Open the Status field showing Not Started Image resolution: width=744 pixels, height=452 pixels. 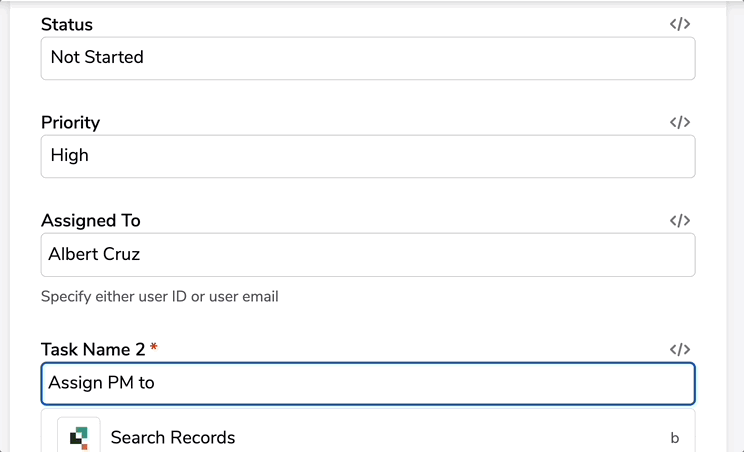[368, 58]
